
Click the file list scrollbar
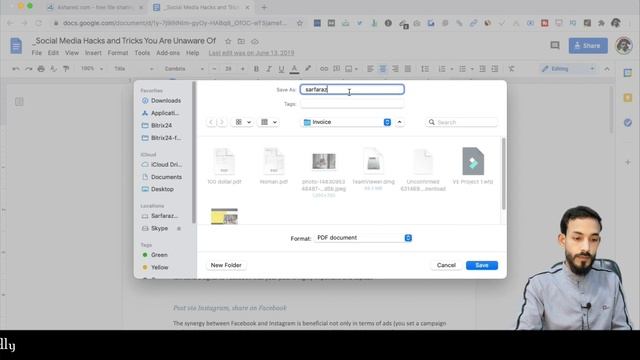(503, 173)
